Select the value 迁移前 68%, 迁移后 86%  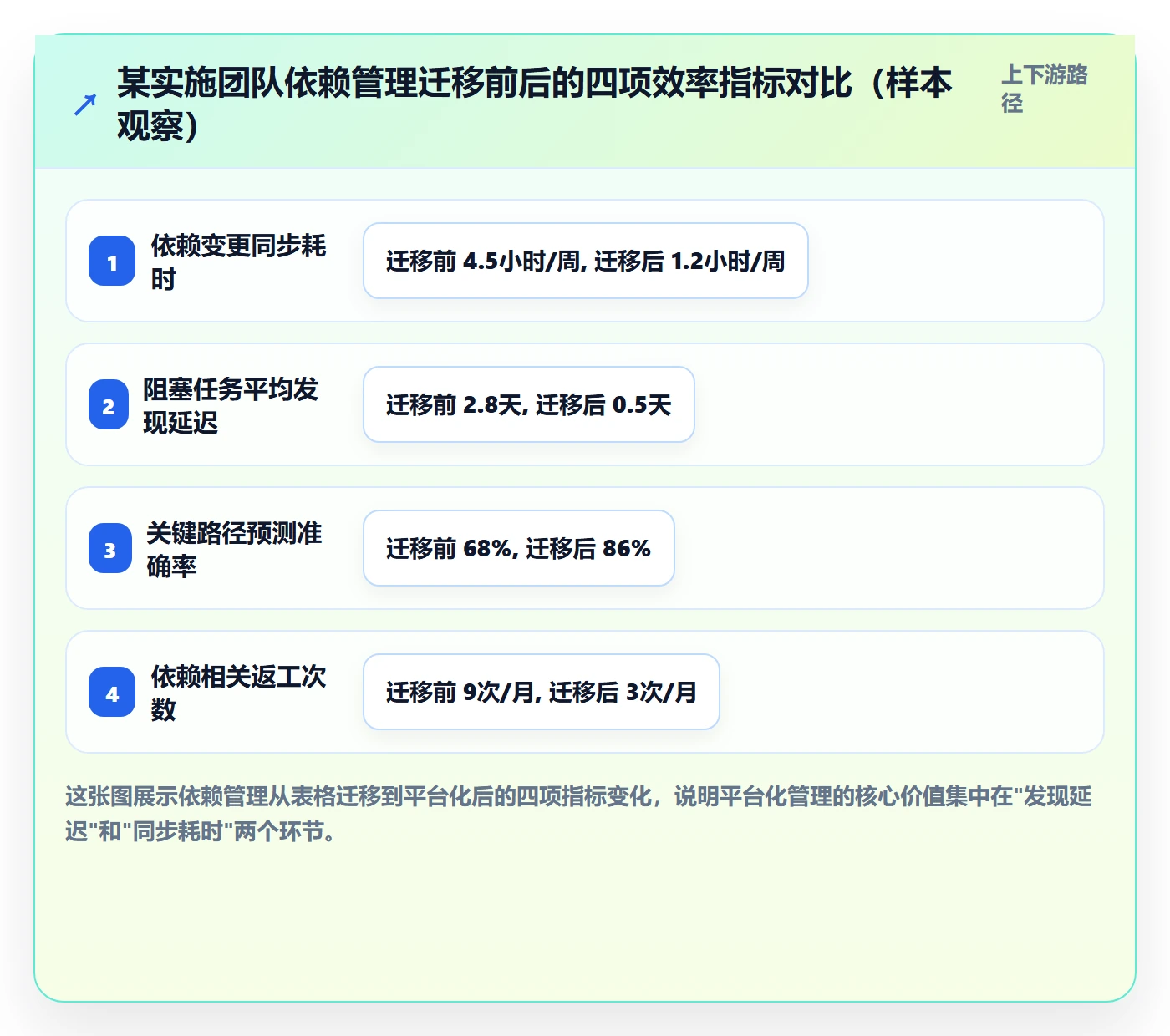point(519,548)
